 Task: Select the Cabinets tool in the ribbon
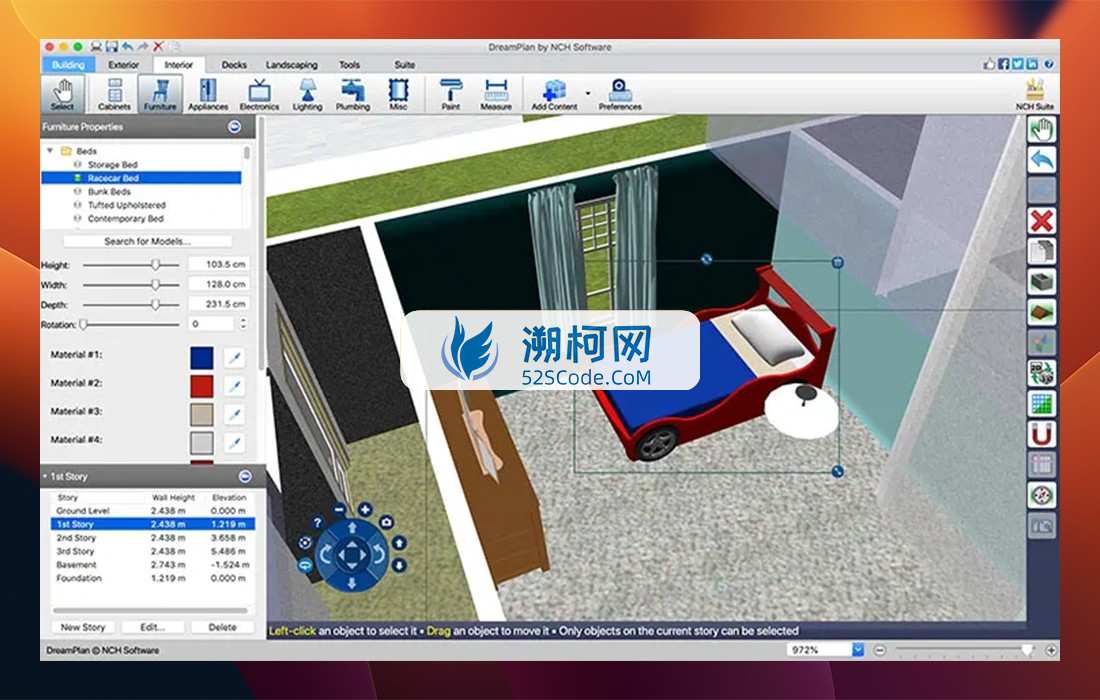point(114,94)
